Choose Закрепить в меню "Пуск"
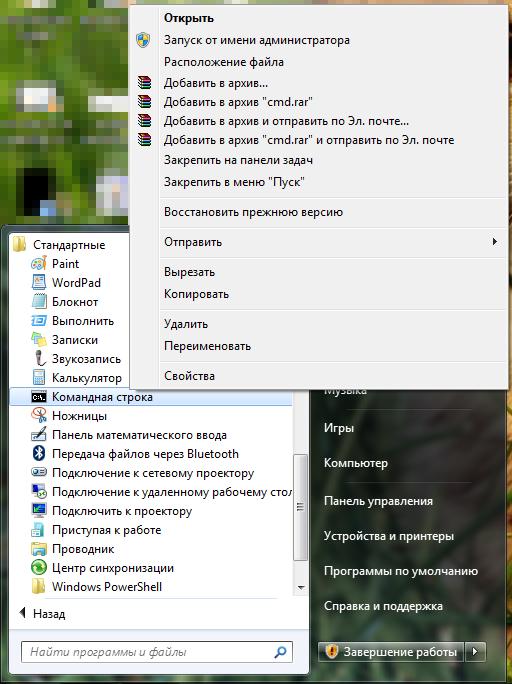 (234, 181)
